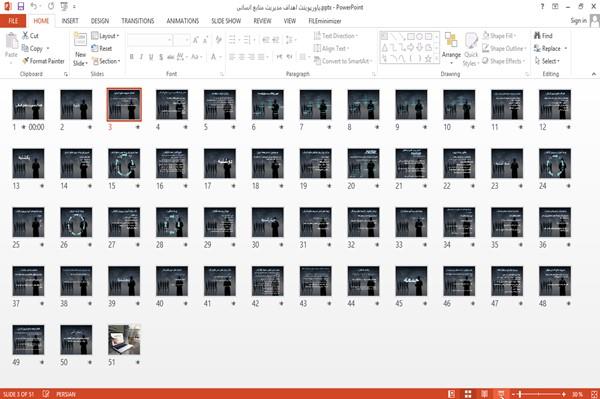Expand the Section dropdown

point(106,61)
